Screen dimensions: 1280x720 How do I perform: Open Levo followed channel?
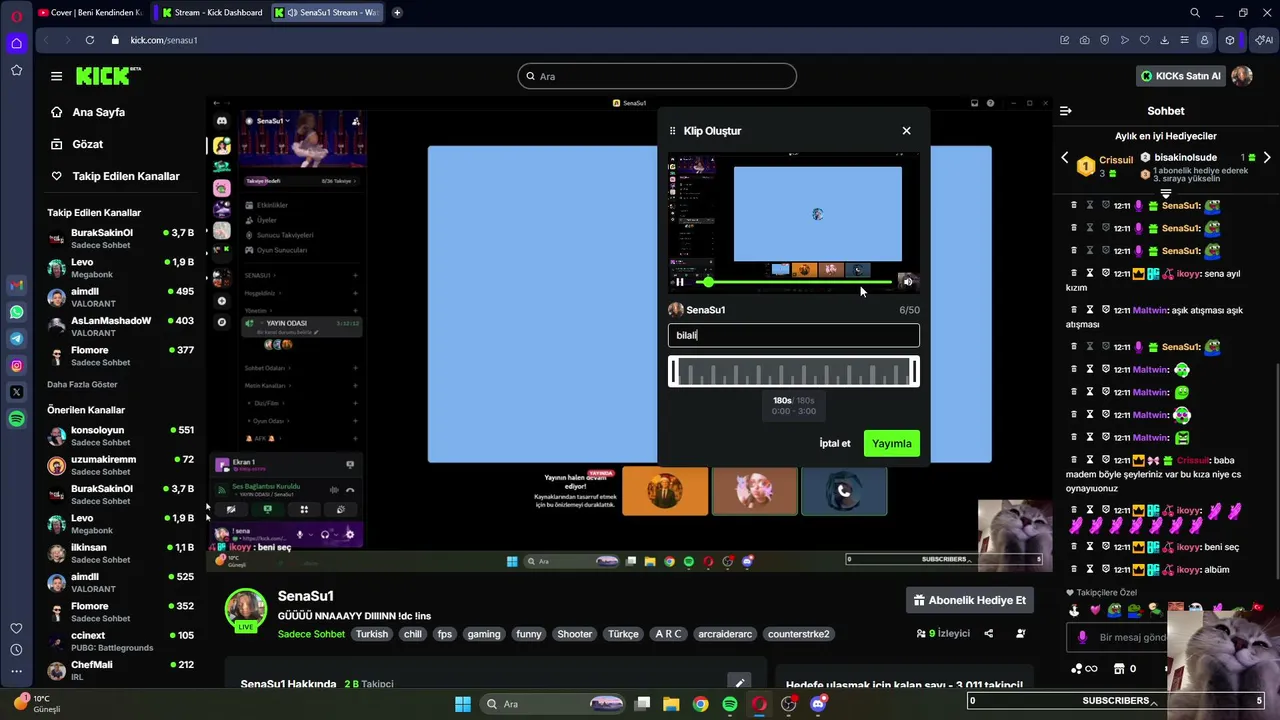[120, 268]
